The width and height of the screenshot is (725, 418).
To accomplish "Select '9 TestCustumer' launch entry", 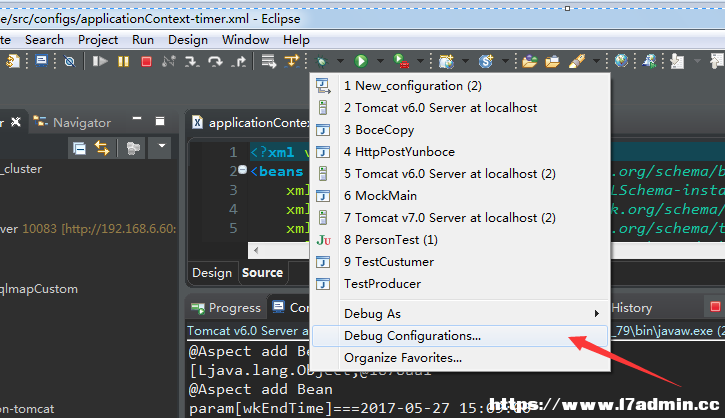I will [461, 262].
